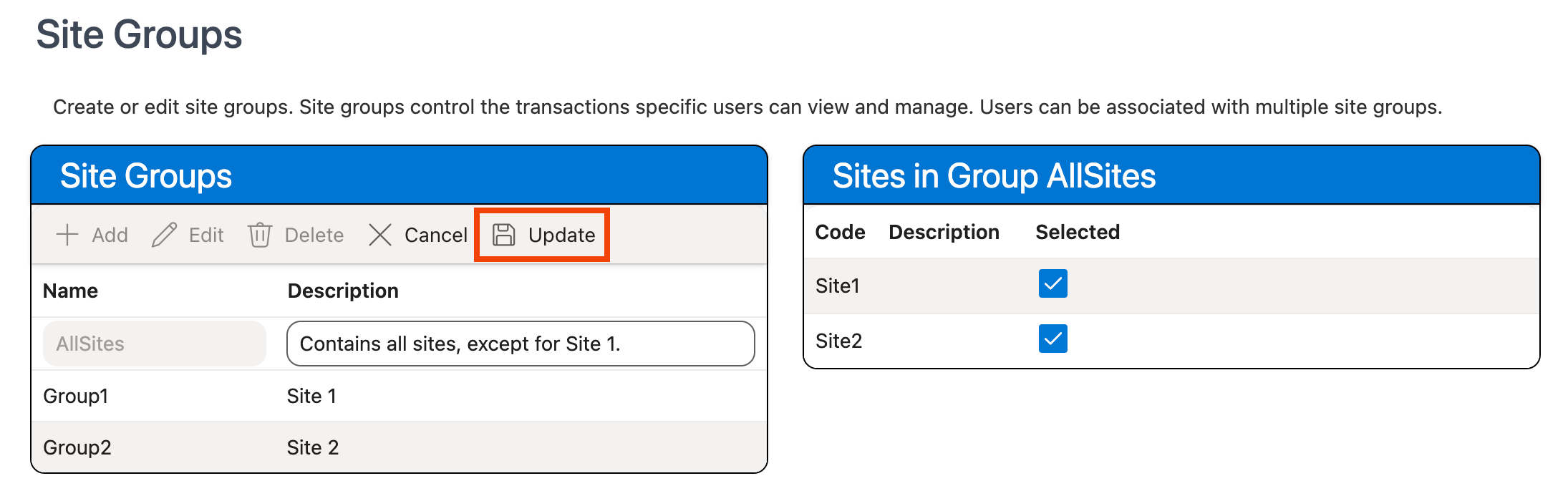Click the pencil Edit icon

[x=164, y=235]
